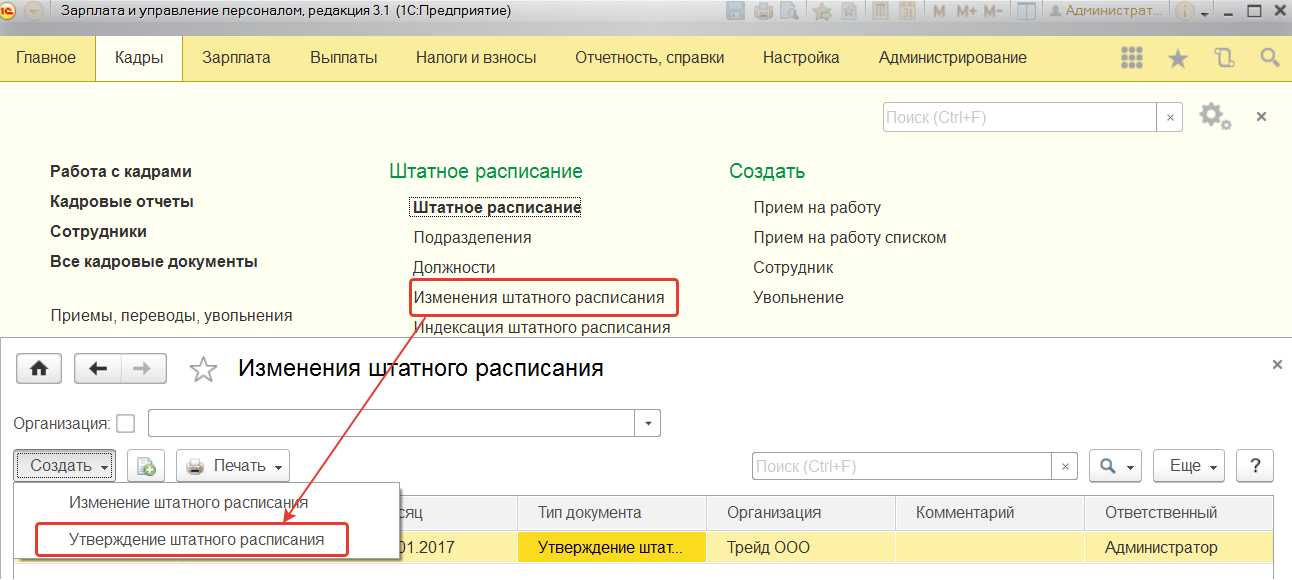Click the Save disk icon in title bar
1292x580 pixels.
point(736,12)
